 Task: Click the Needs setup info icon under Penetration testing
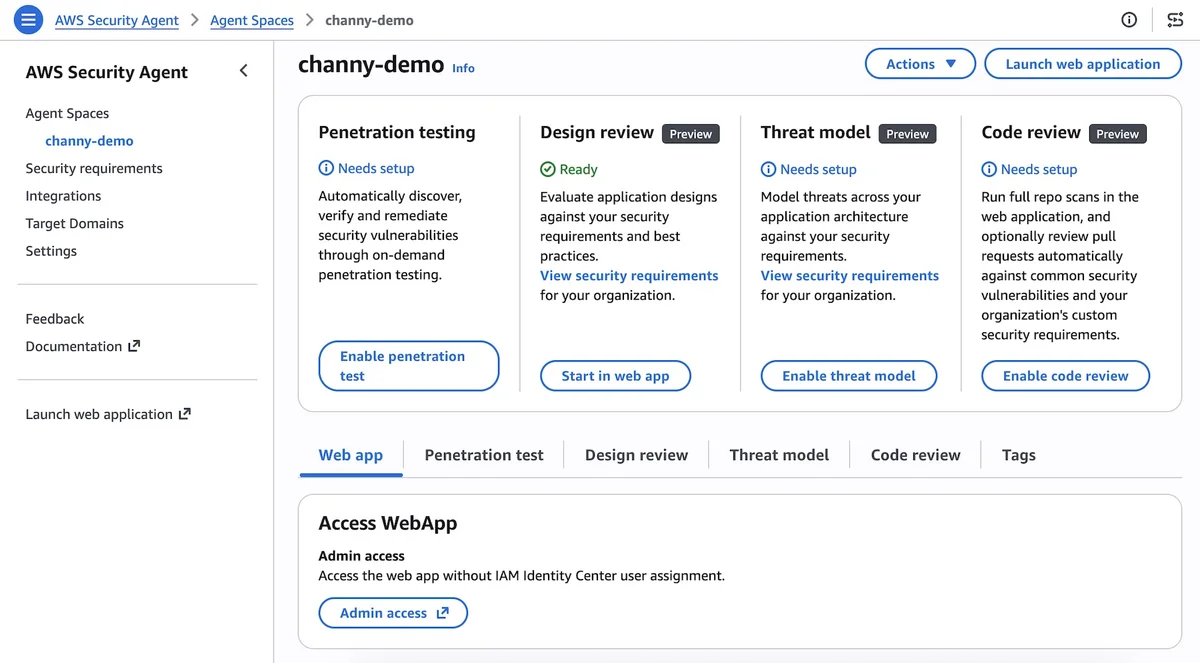point(326,168)
